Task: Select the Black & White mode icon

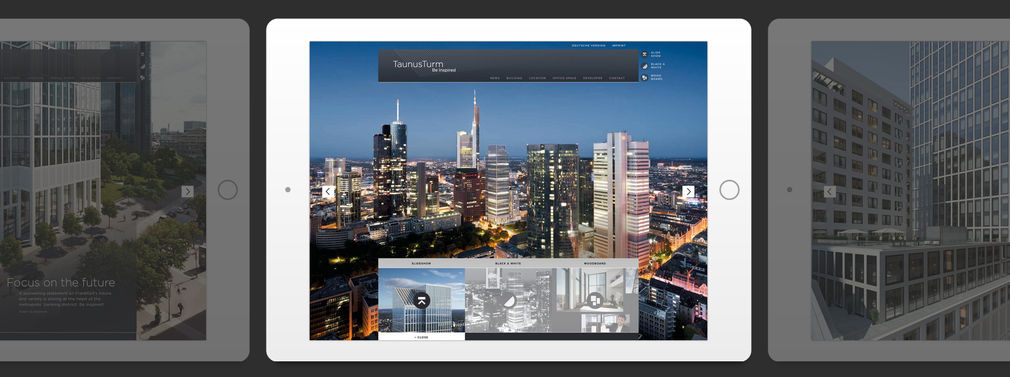Action: [x=645, y=66]
